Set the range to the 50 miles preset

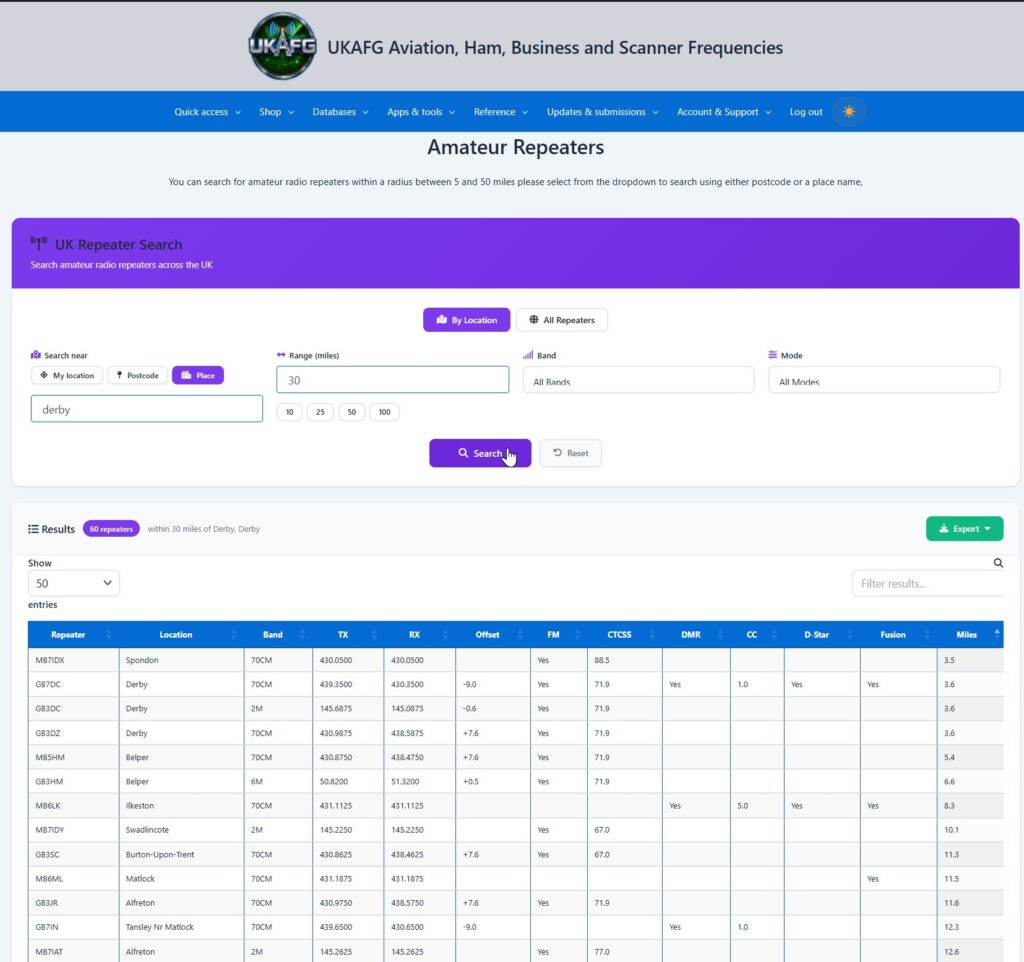[x=351, y=412]
